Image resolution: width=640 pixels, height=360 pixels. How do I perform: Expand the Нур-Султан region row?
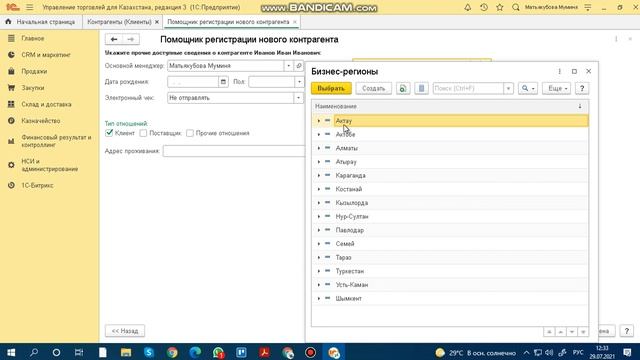point(319,216)
